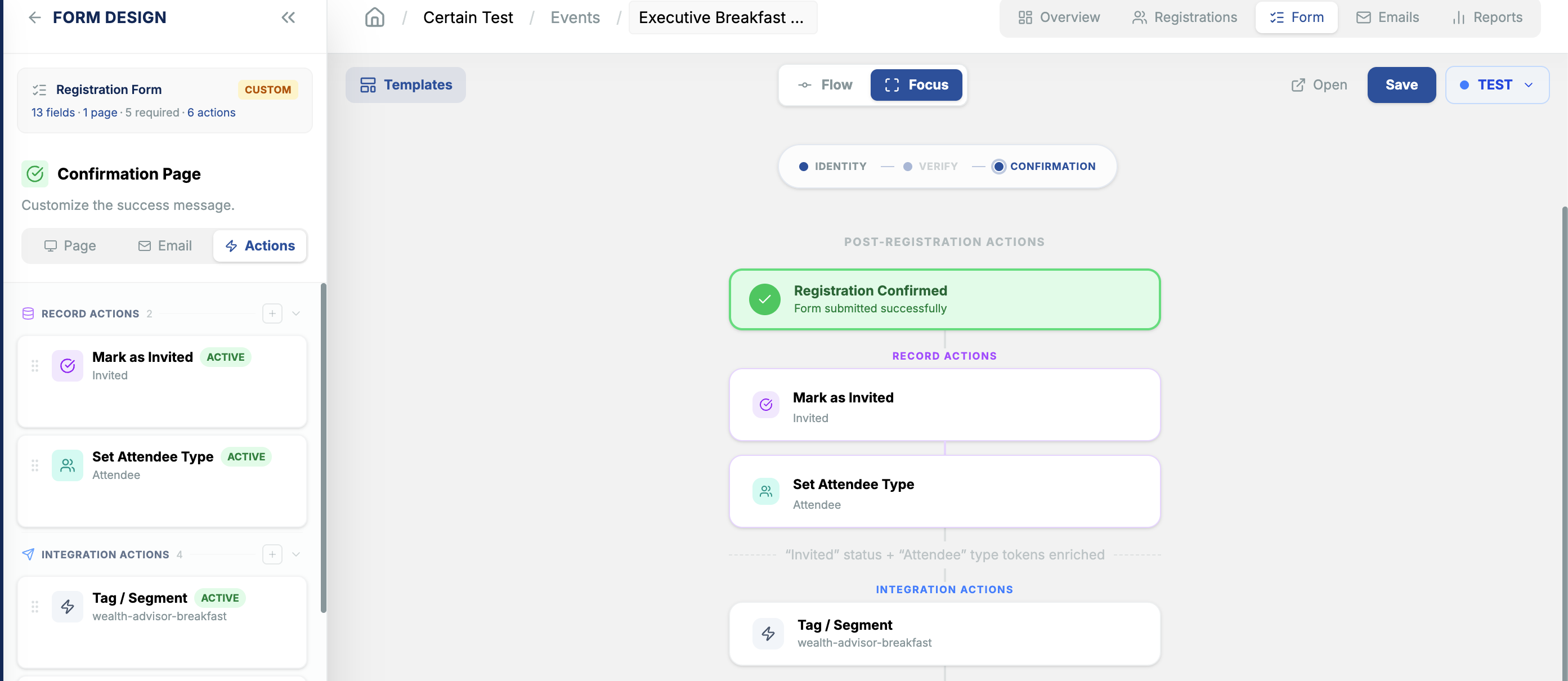This screenshot has width=1568, height=681.
Task: Click the Confirmation Page green check icon
Action: pyautogui.click(x=35, y=174)
